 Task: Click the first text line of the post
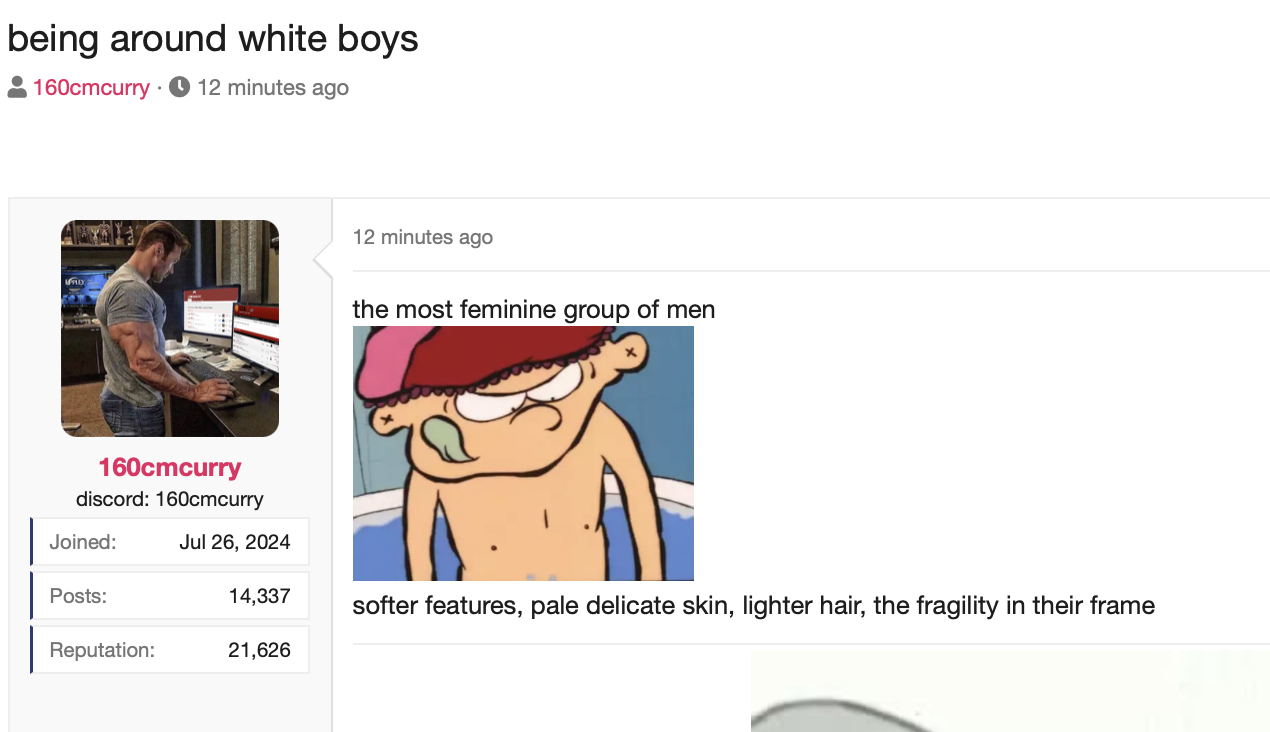coord(534,309)
